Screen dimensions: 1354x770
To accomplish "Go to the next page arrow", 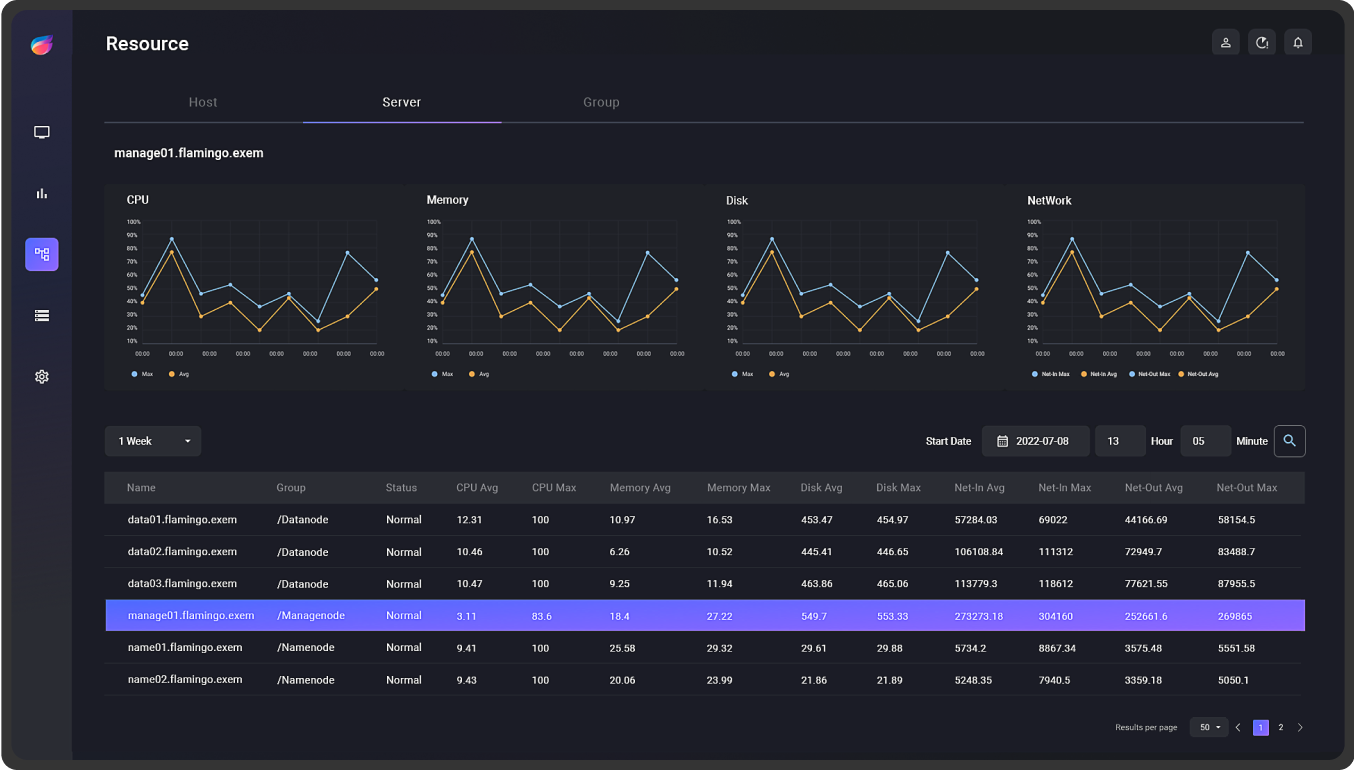I will (x=1300, y=728).
